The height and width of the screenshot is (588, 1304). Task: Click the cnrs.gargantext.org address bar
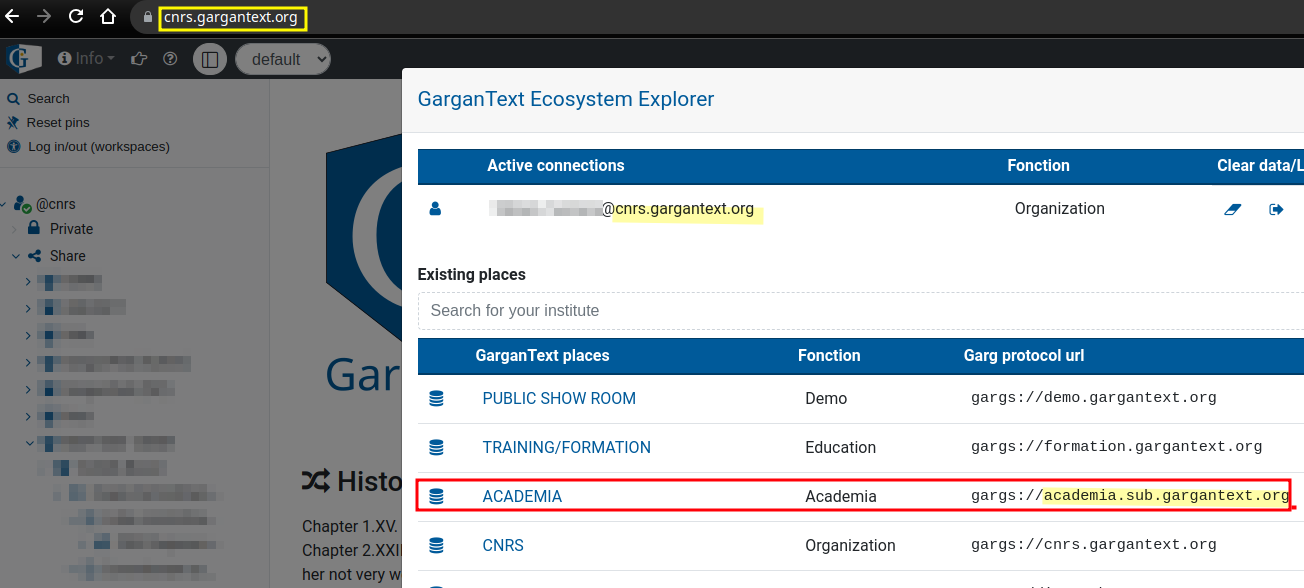coord(232,18)
